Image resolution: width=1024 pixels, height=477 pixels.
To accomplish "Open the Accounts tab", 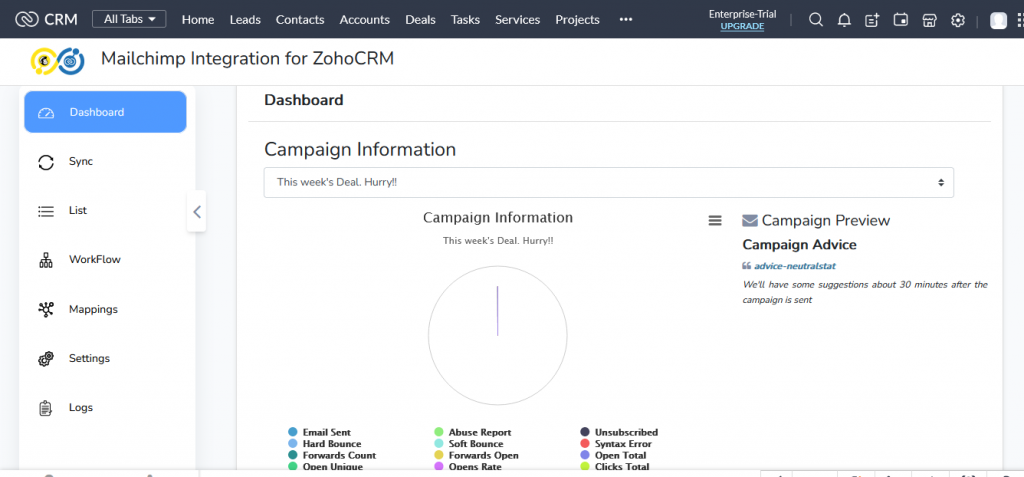I will (x=364, y=20).
